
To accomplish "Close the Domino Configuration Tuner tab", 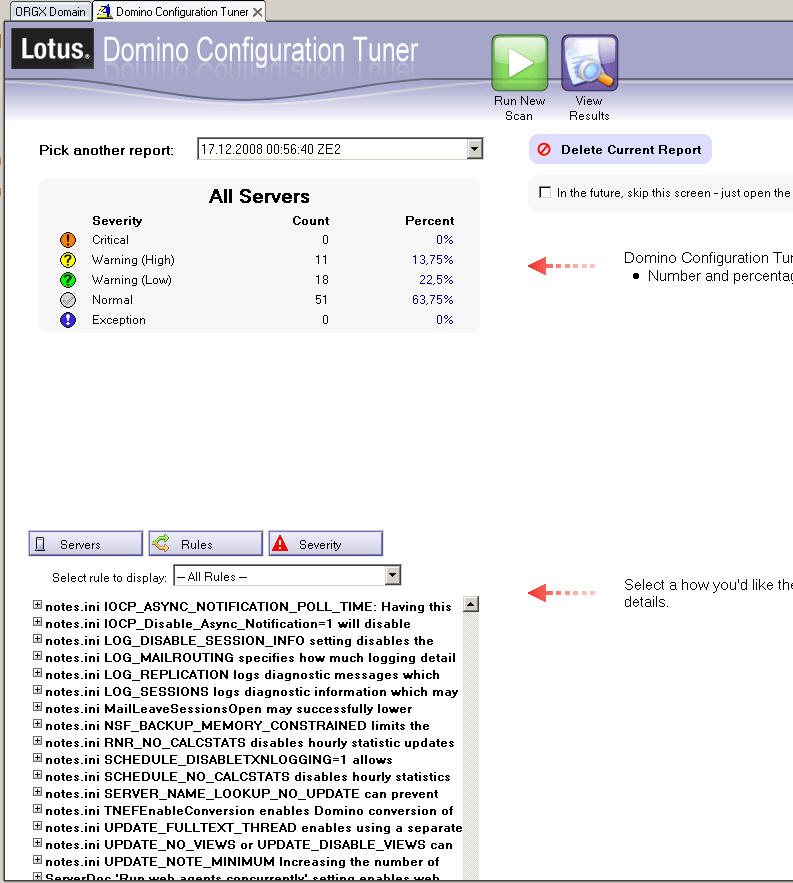I will [x=257, y=12].
